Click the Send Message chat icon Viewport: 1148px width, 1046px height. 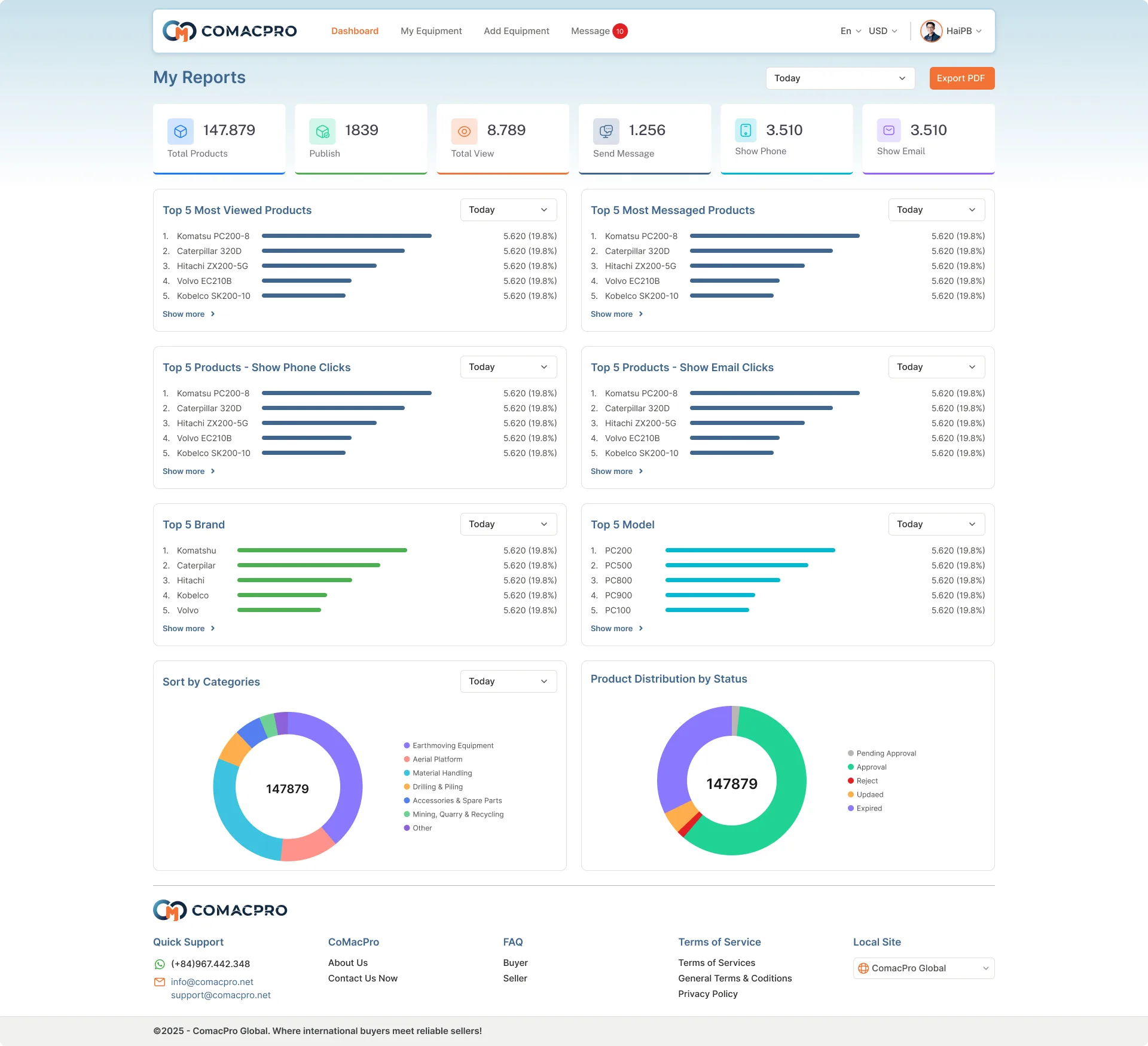tap(606, 131)
